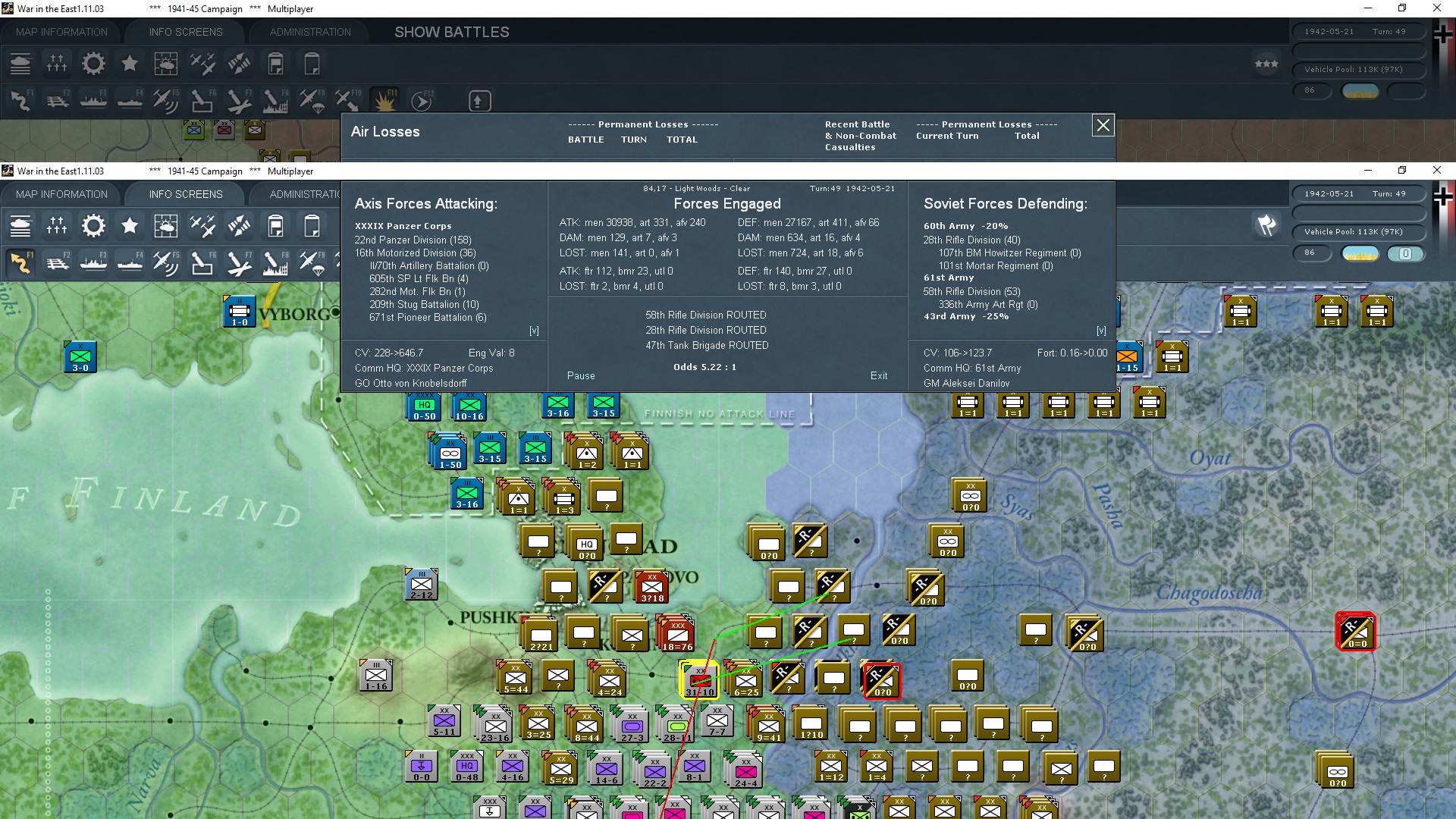
Task: Switch to the MAP INFORMATION tab
Action: click(61, 193)
